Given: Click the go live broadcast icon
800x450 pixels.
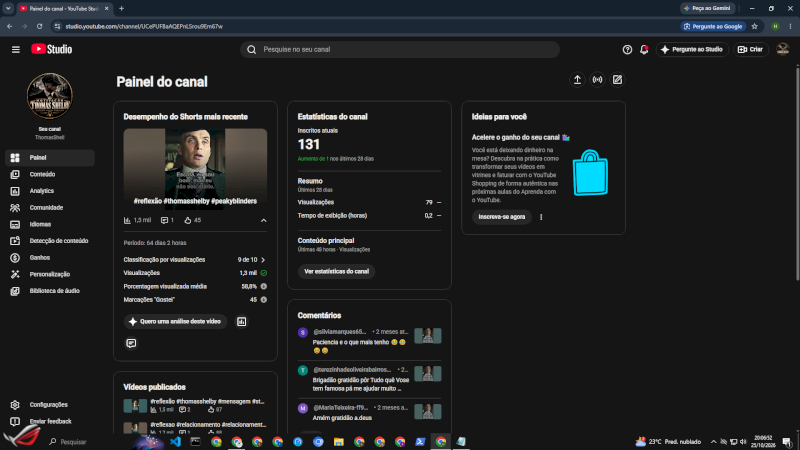Looking at the screenshot, I should coord(597,80).
